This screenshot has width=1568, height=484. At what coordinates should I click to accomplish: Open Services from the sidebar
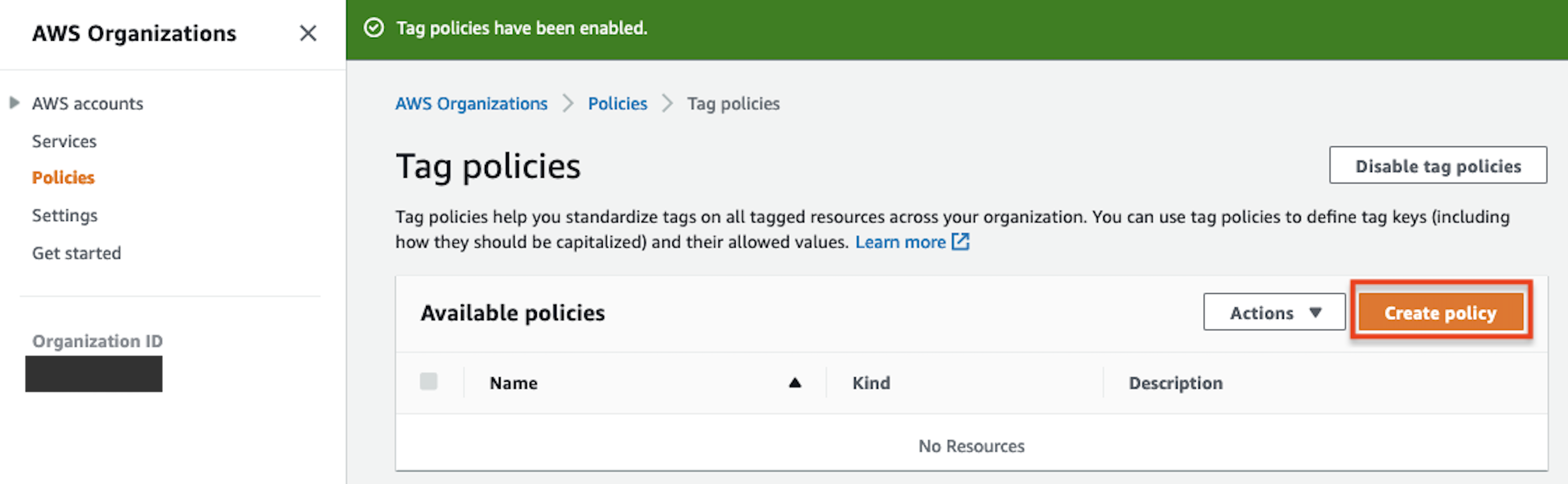pyautogui.click(x=64, y=141)
